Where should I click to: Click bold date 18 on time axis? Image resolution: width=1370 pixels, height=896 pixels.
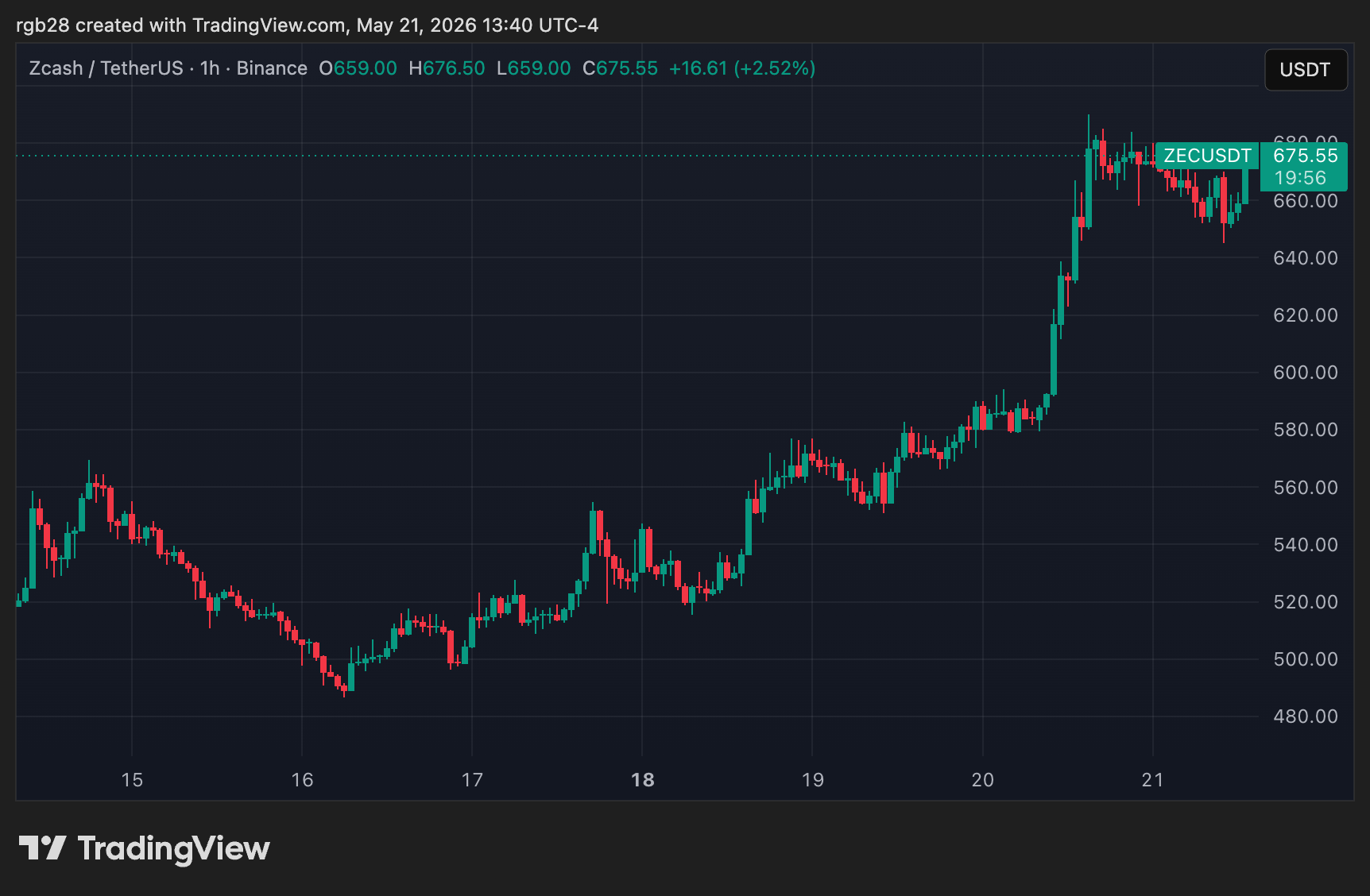tap(642, 780)
